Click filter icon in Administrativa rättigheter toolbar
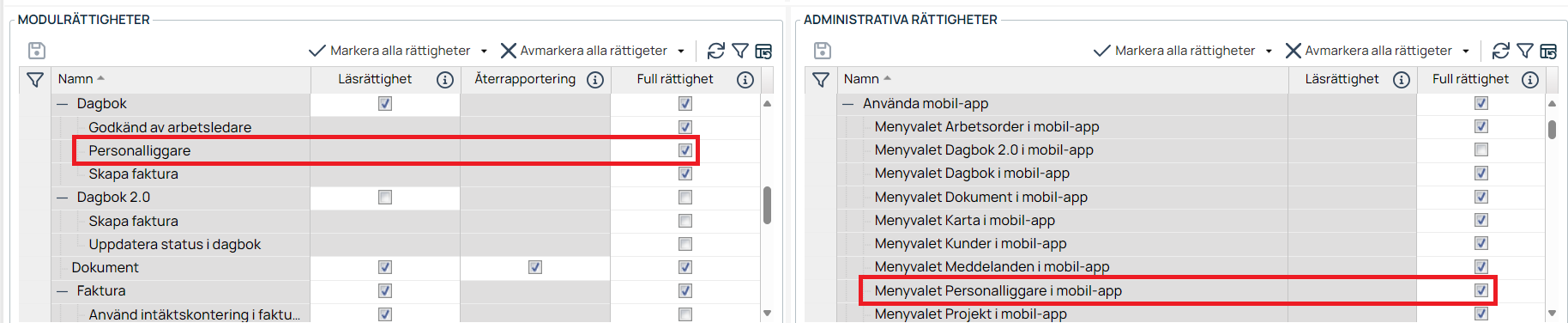The width and height of the screenshot is (1568, 323). pyautogui.click(x=1525, y=51)
